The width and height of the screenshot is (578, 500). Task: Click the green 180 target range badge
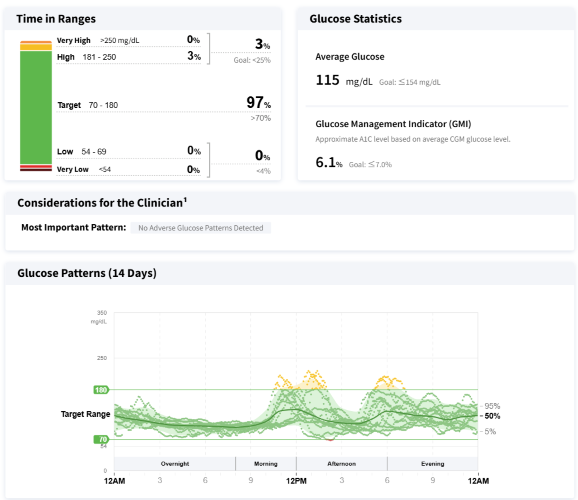(x=101, y=390)
